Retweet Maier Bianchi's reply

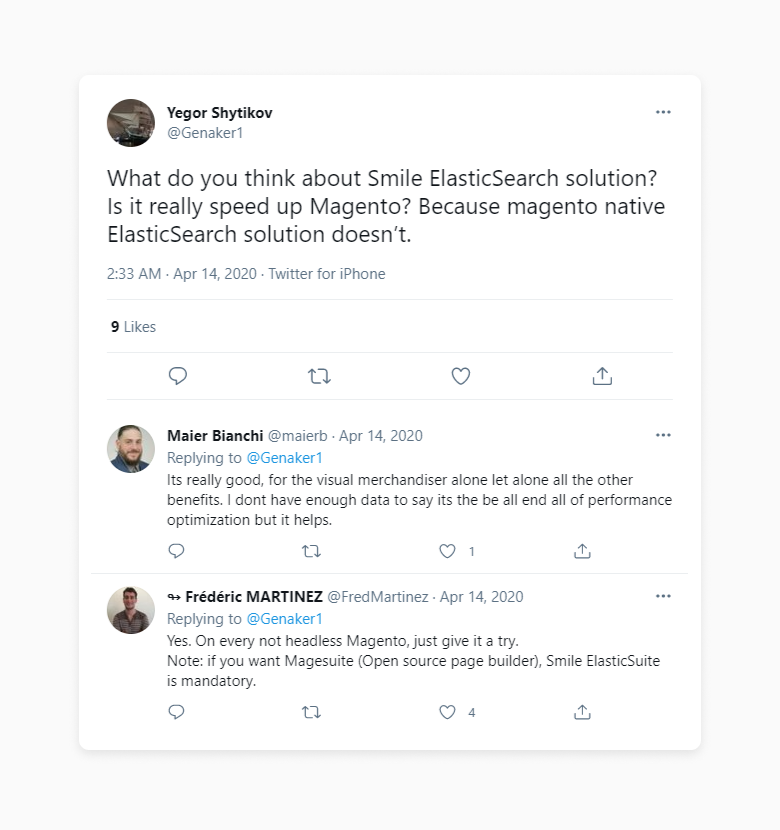[311, 551]
